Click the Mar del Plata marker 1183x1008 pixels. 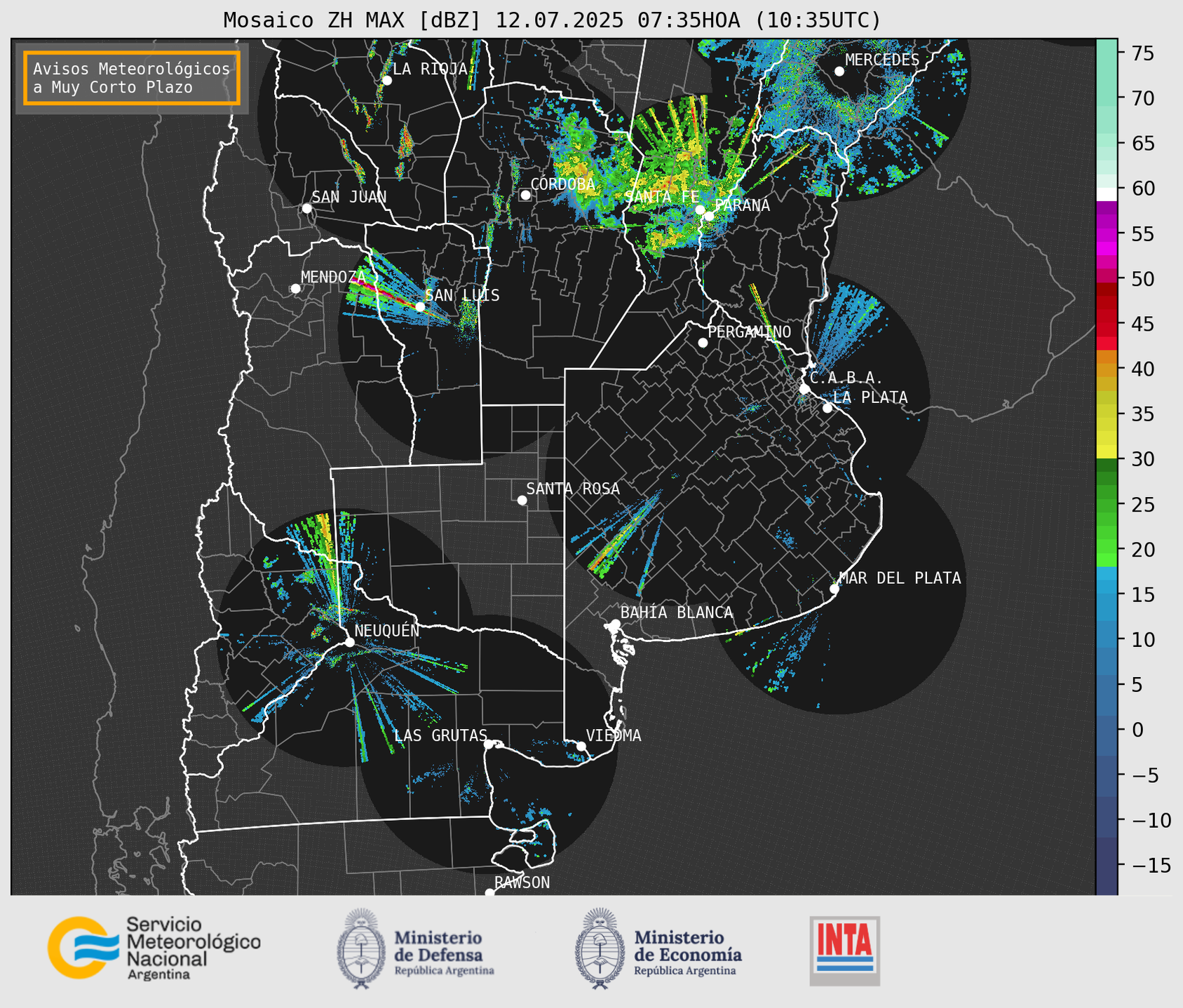(834, 589)
